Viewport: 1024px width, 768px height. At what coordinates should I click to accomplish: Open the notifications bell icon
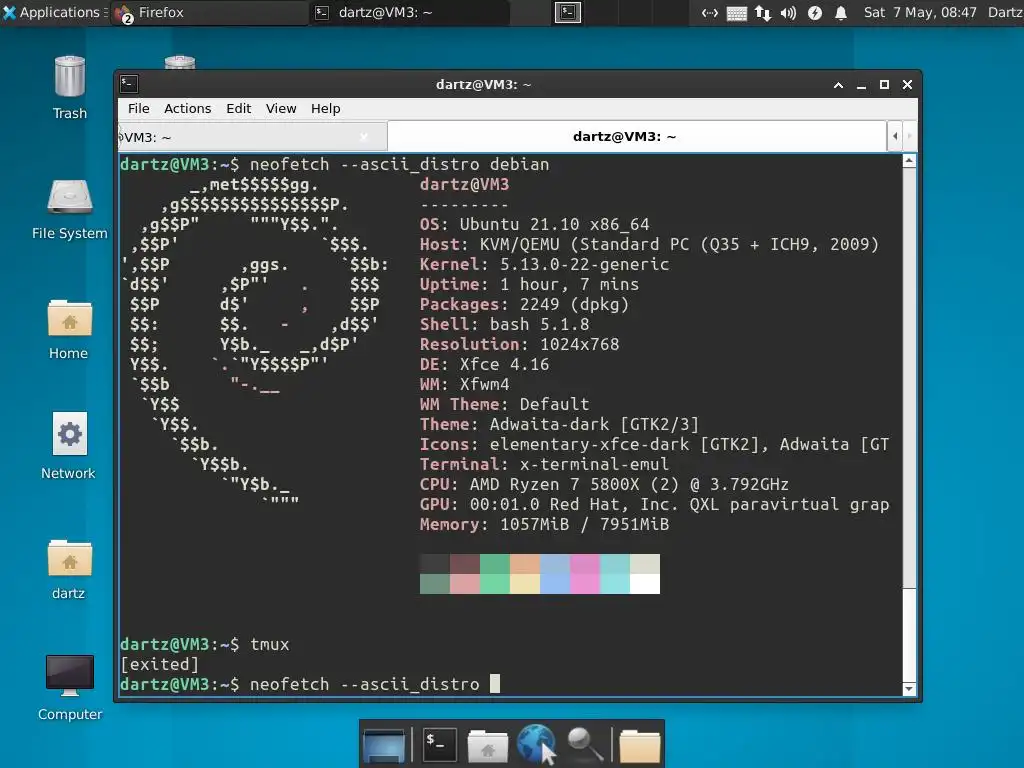[x=841, y=12]
